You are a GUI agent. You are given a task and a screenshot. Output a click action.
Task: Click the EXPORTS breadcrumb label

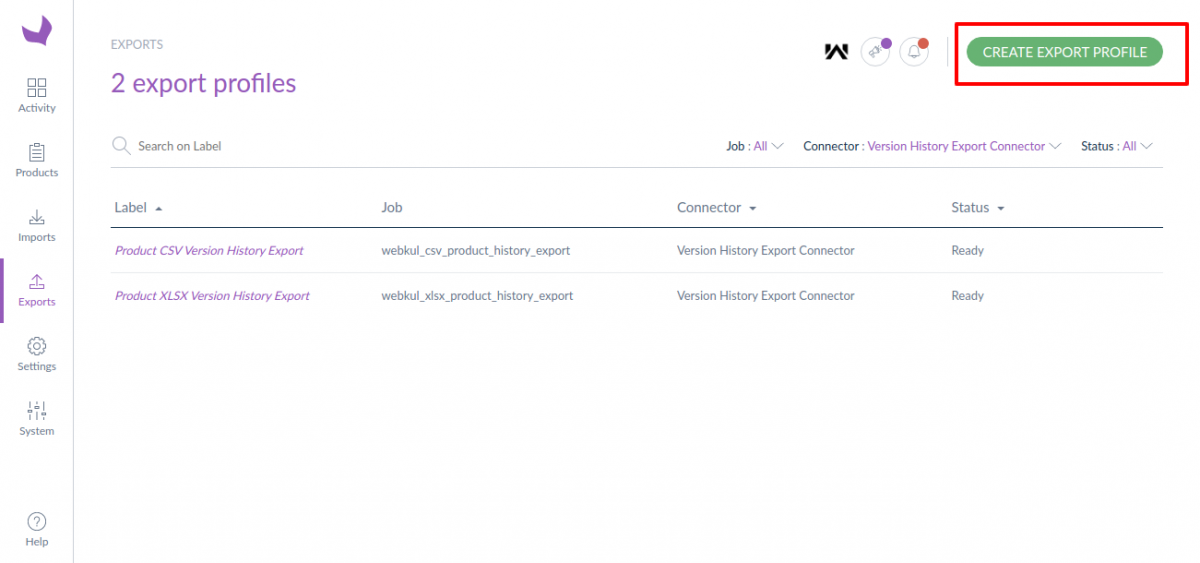(137, 45)
